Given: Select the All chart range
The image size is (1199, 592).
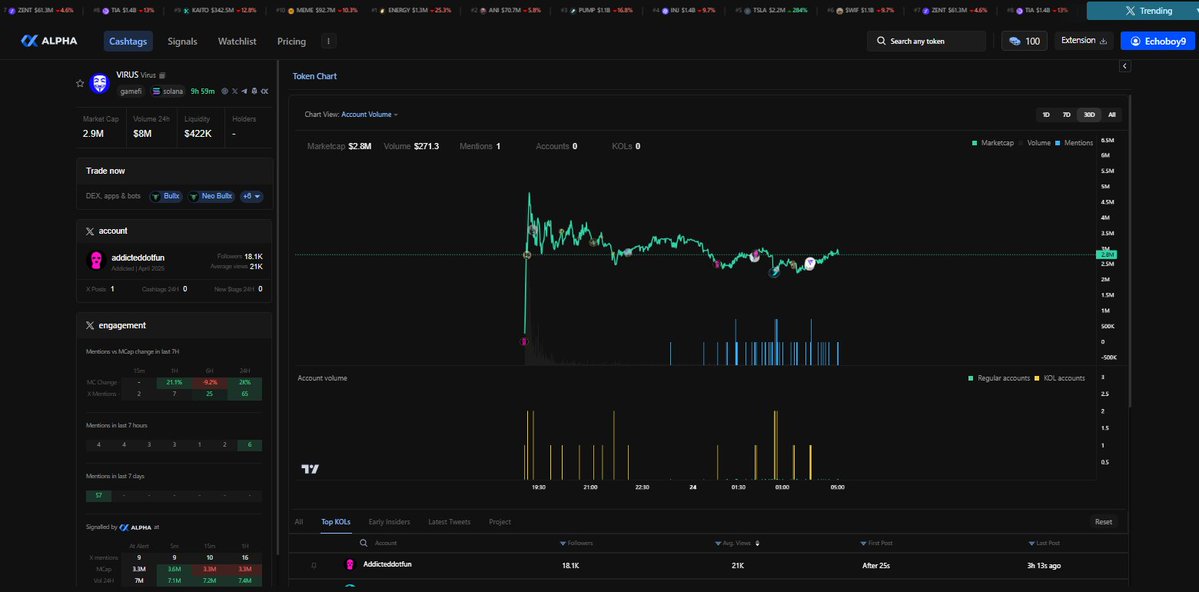Looking at the screenshot, I should (x=1112, y=115).
